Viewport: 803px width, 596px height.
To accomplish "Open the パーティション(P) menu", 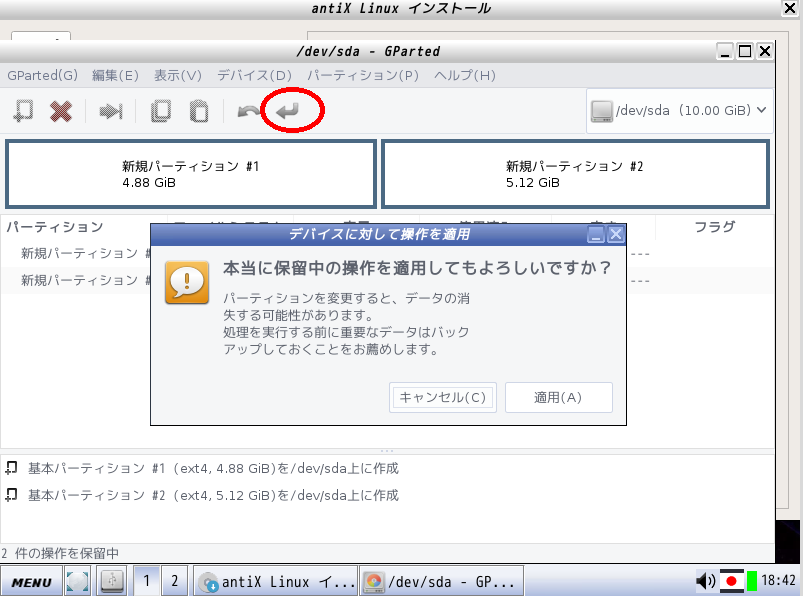I will [x=363, y=75].
